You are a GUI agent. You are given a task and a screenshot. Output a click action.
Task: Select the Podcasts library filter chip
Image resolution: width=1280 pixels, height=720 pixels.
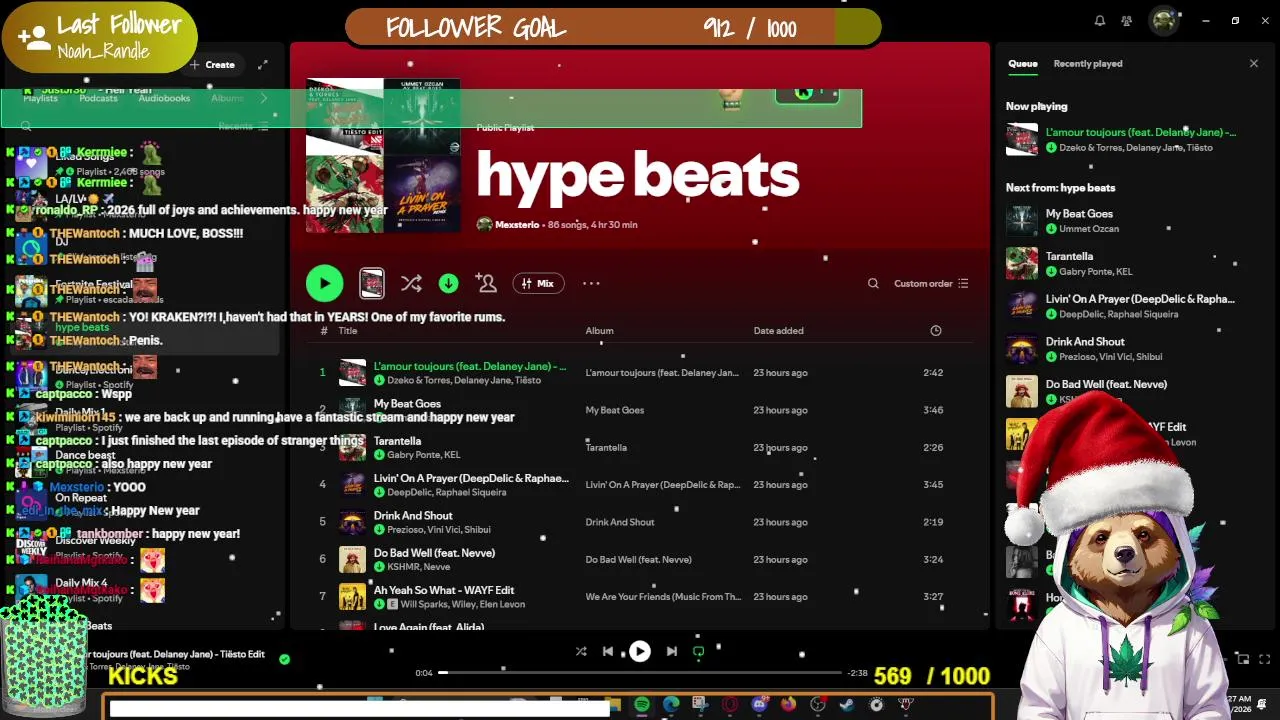click(x=98, y=98)
